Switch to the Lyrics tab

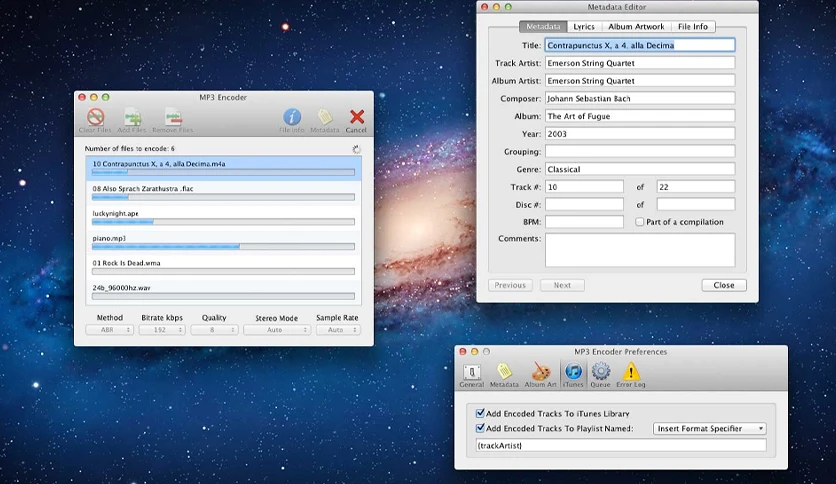[x=584, y=26]
